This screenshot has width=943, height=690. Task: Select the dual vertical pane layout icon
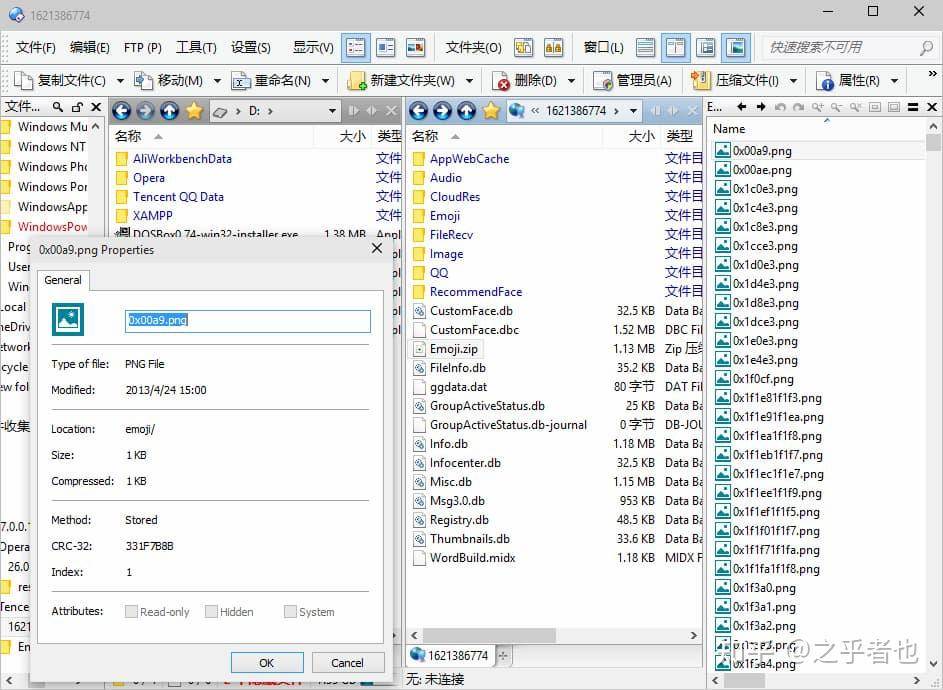[x=675, y=48]
